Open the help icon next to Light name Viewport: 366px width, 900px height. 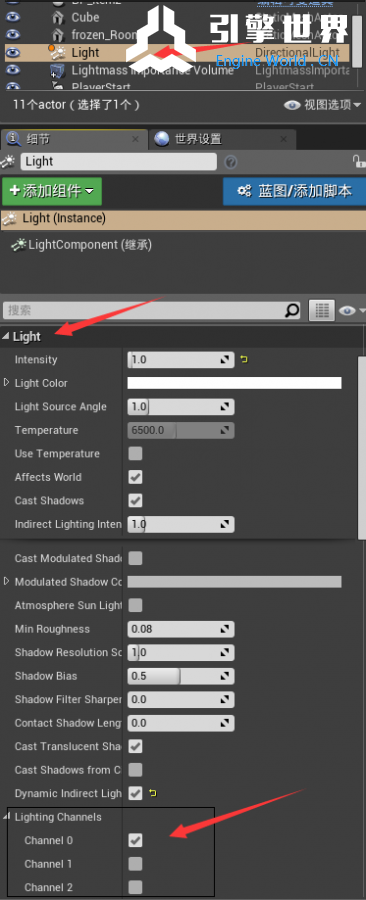[231, 162]
